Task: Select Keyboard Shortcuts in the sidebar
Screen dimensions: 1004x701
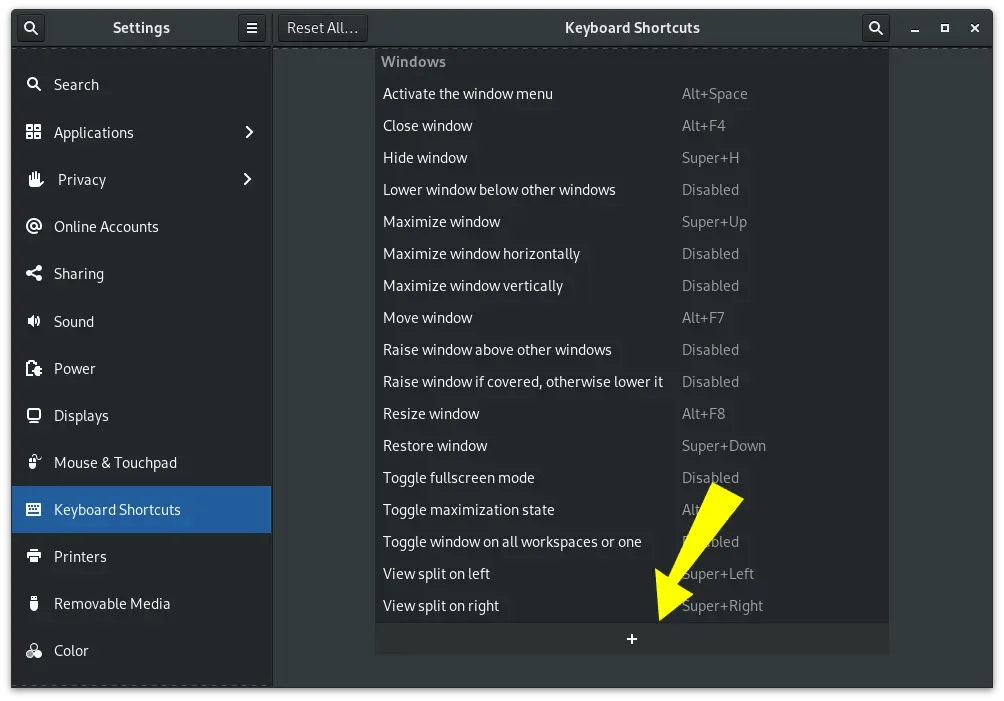Action: click(115, 509)
